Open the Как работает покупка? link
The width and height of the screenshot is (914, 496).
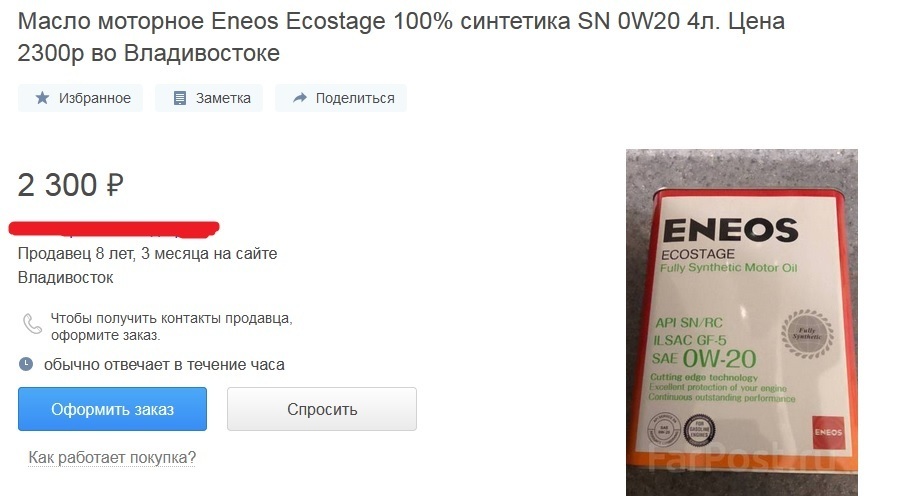(112, 458)
